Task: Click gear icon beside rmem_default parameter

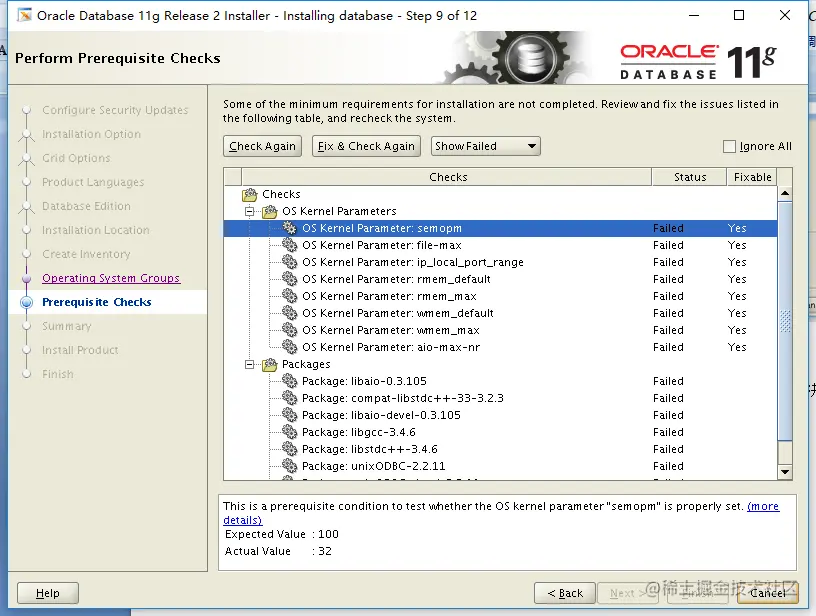Action: coord(289,279)
